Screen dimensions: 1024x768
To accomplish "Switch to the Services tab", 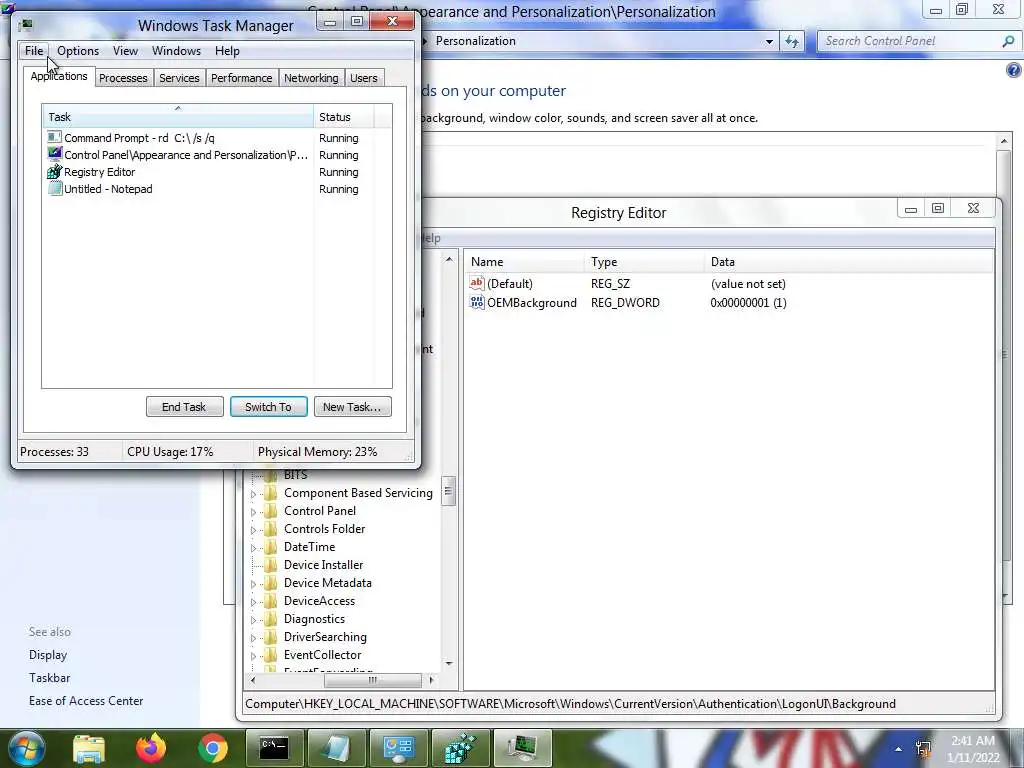I will (x=179, y=78).
